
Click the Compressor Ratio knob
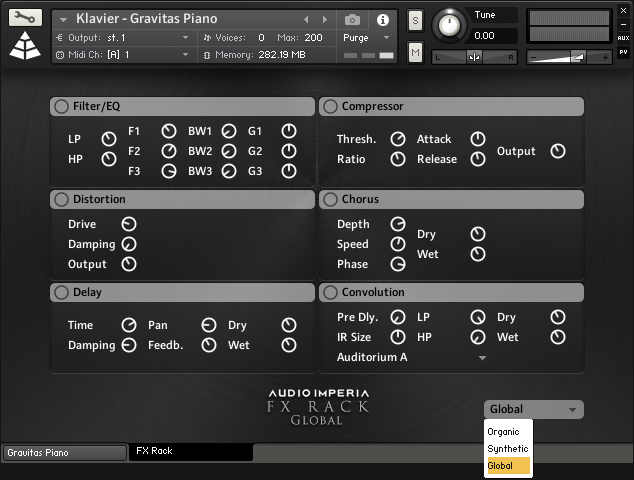click(398, 159)
